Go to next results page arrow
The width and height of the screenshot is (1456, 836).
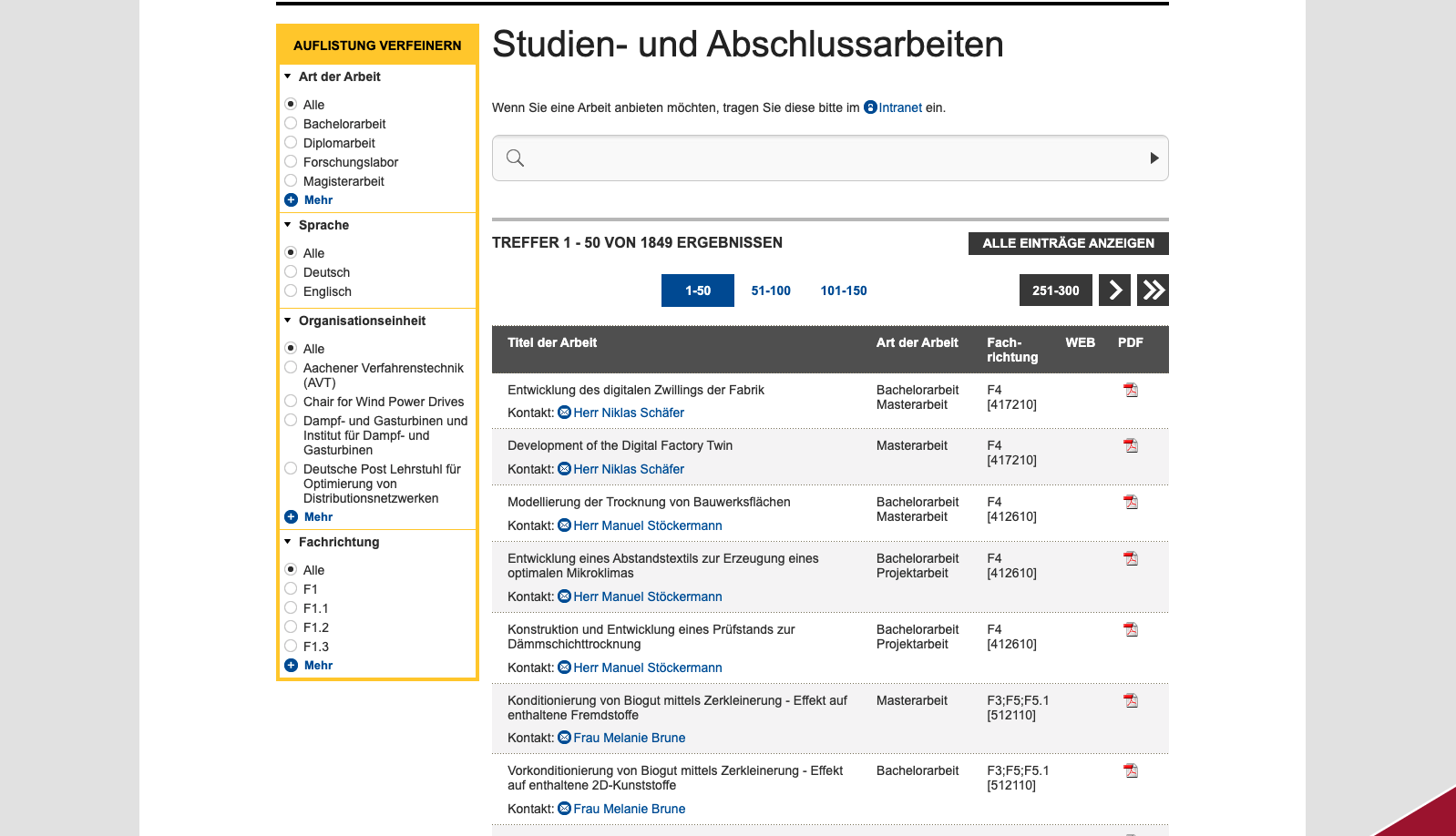(1114, 291)
